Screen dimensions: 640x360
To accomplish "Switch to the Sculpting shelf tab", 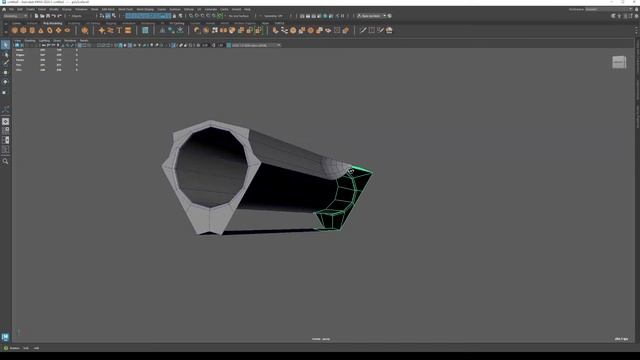I will (74, 23).
